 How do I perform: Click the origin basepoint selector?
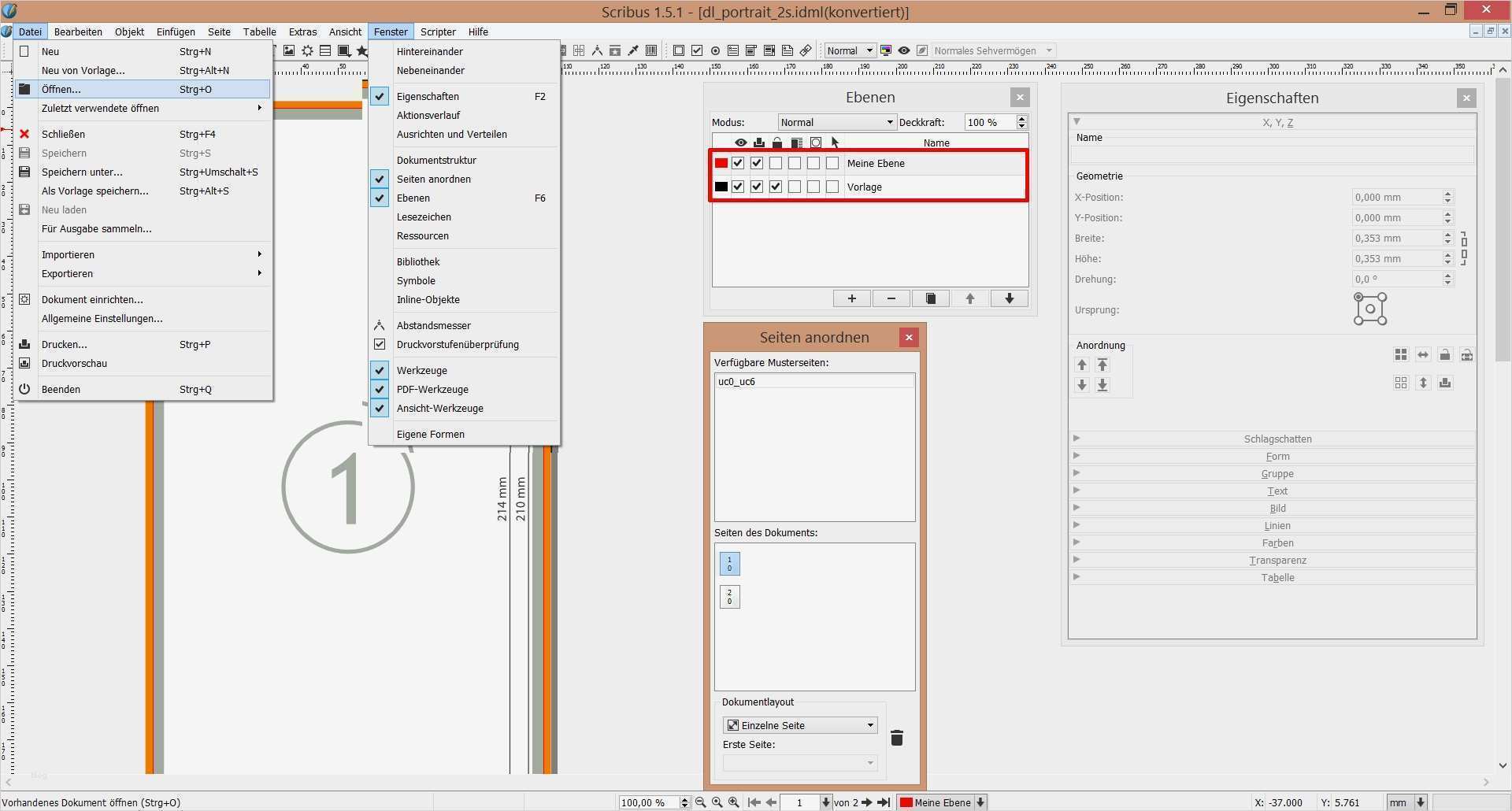click(1370, 309)
